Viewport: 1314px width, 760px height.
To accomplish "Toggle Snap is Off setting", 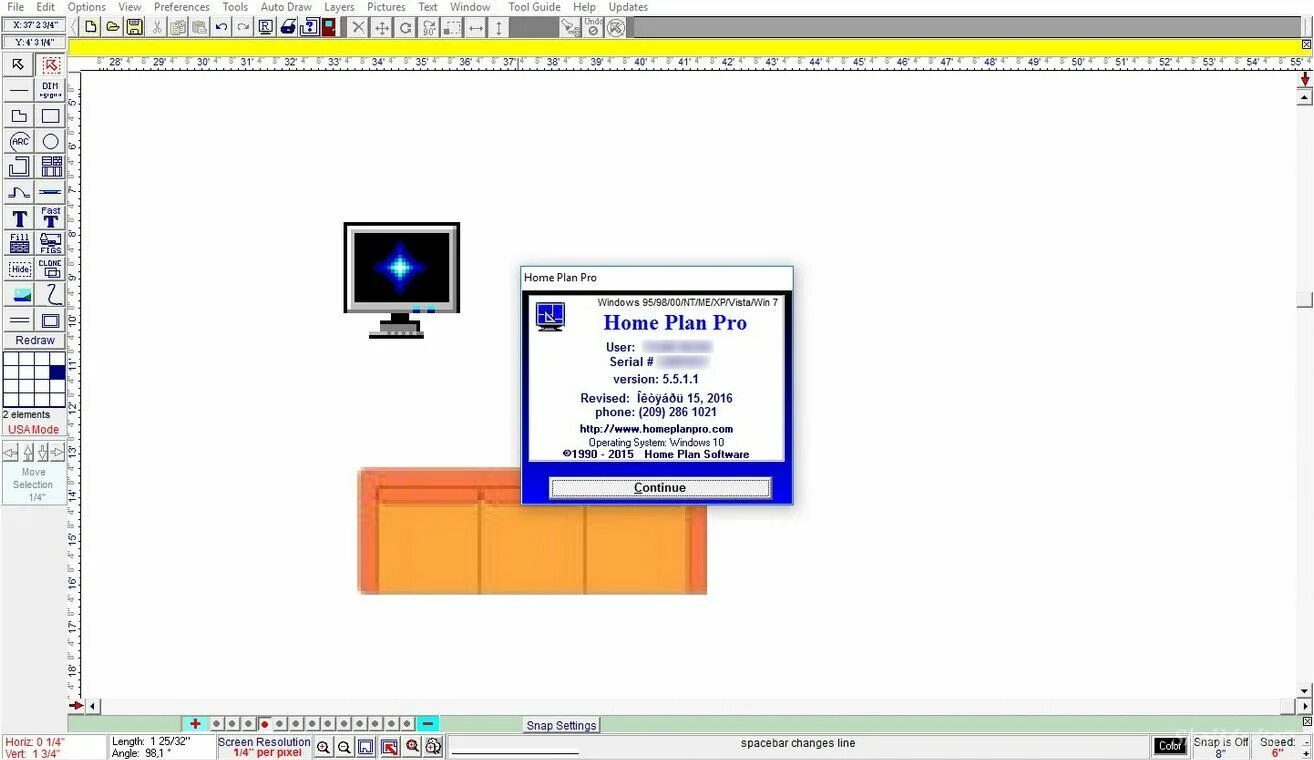I will click(1220, 747).
